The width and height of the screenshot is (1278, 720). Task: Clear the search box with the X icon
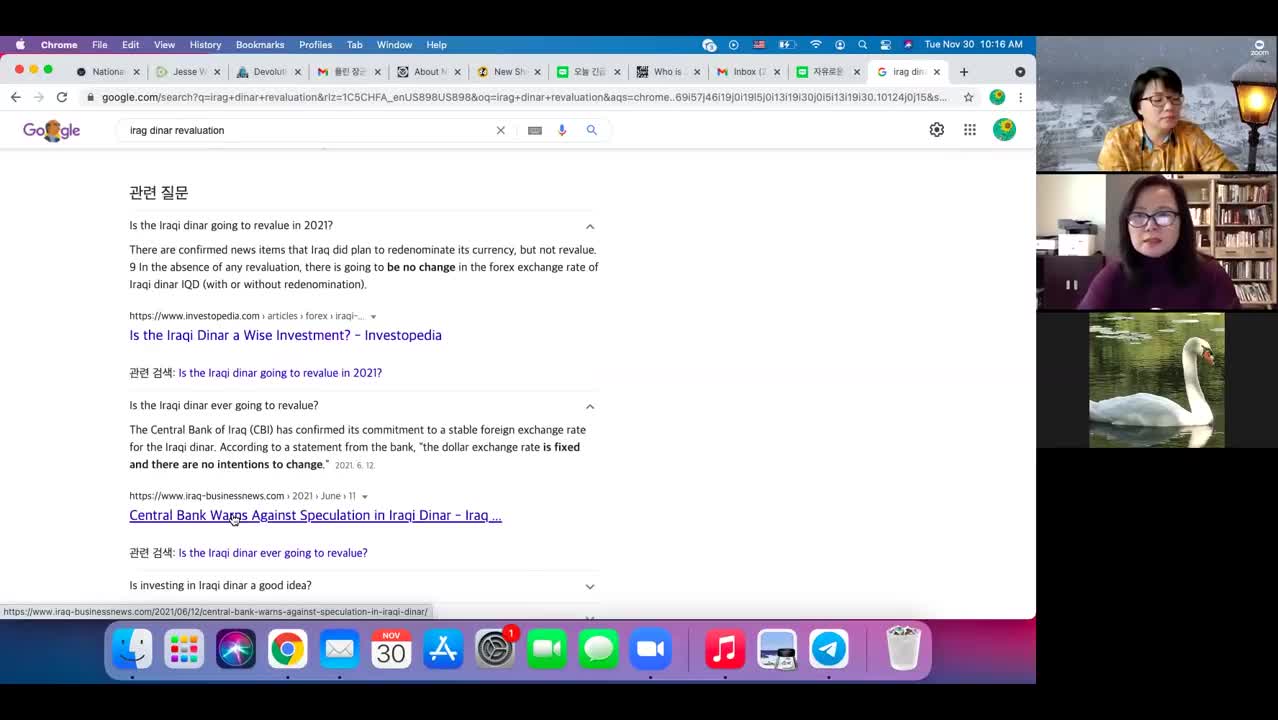point(501,130)
